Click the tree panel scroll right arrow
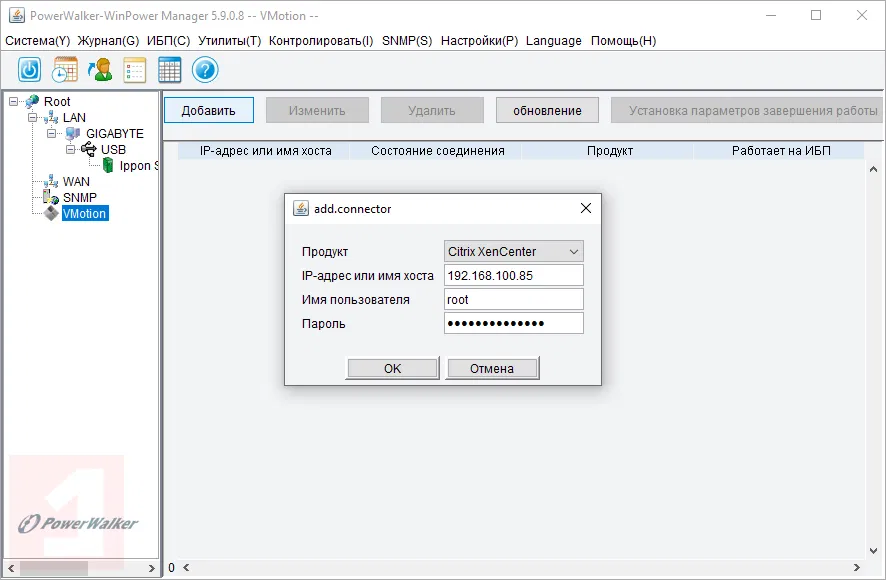Screen dimensions: 886x580 point(151,568)
